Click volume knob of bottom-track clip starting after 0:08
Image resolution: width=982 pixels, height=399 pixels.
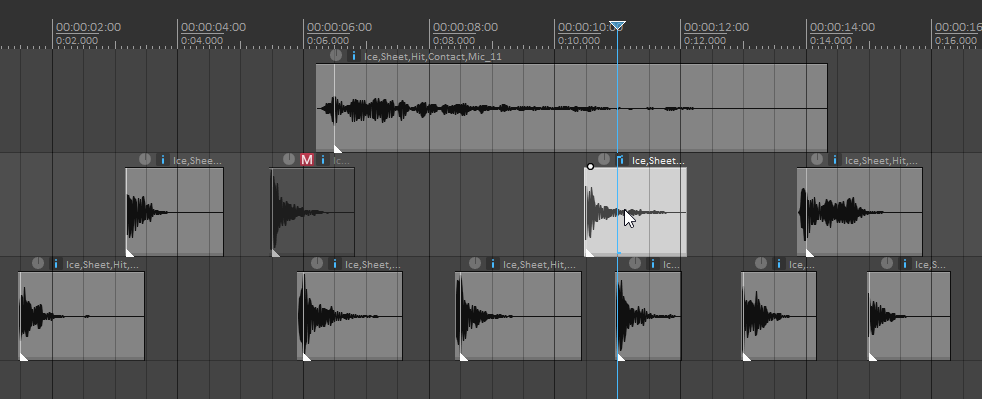click(475, 263)
